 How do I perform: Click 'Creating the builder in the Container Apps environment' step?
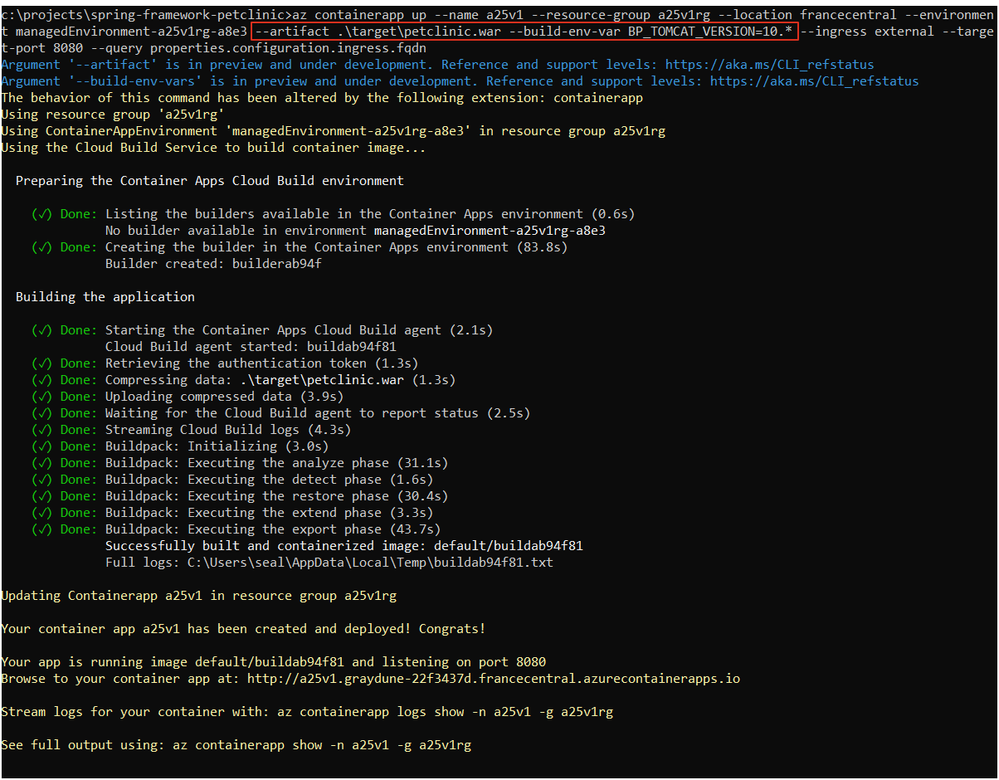click(299, 247)
